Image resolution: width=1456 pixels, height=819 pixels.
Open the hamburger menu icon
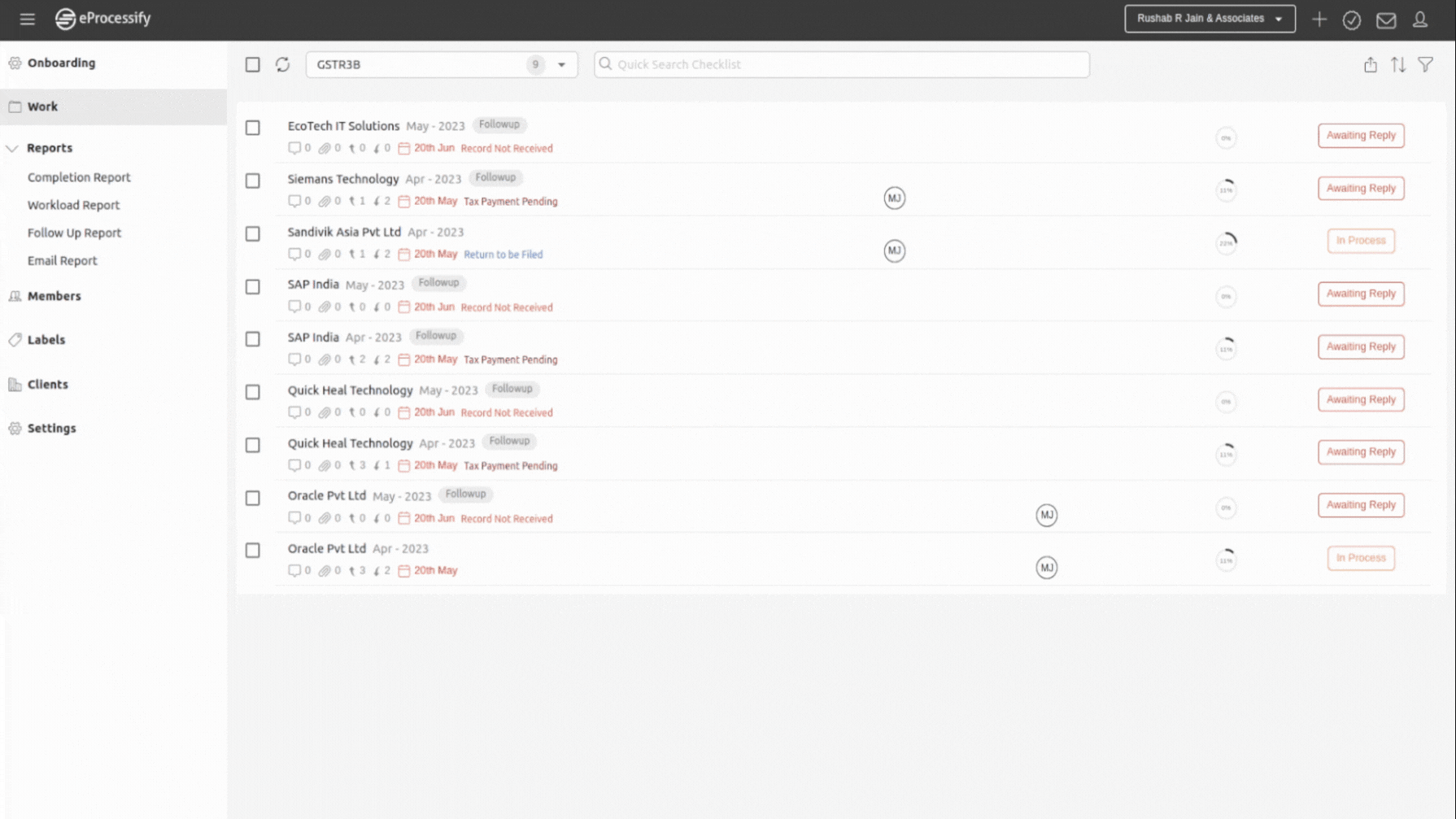(27, 19)
